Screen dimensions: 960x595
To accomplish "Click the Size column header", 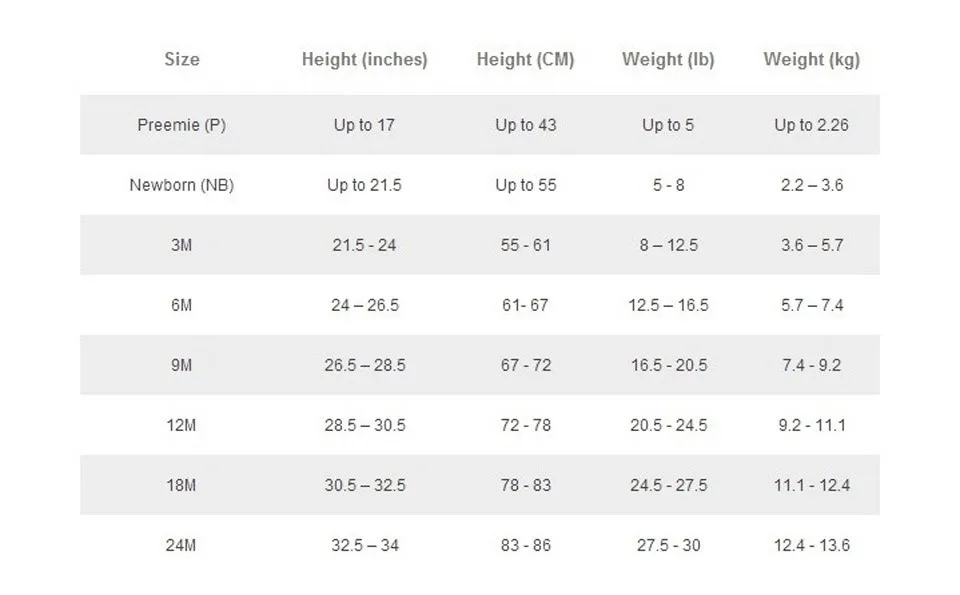I will 182,59.
